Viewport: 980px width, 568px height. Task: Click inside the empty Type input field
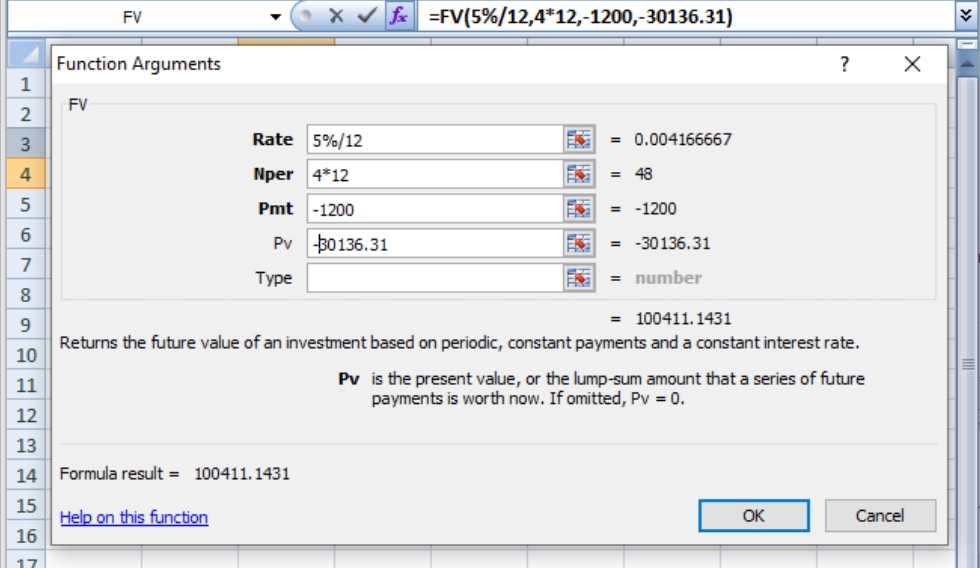(435, 278)
